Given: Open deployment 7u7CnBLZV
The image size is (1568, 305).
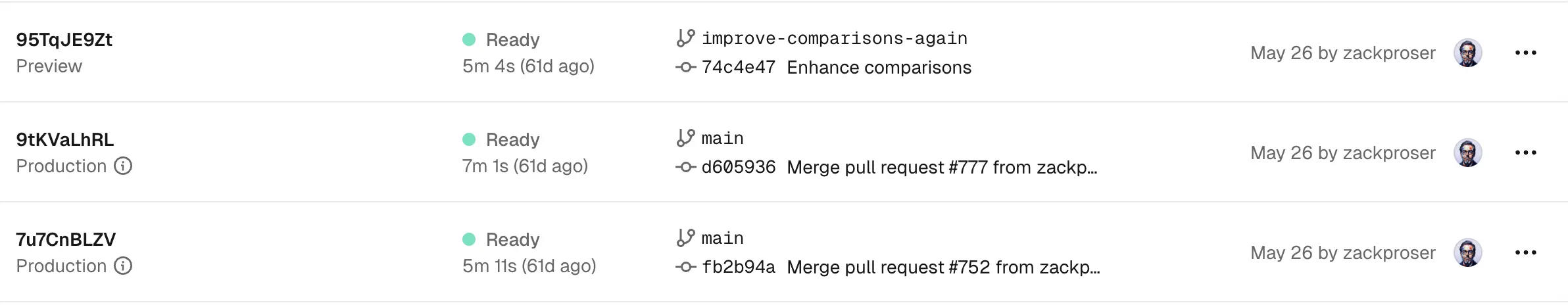Looking at the screenshot, I should coord(66,239).
